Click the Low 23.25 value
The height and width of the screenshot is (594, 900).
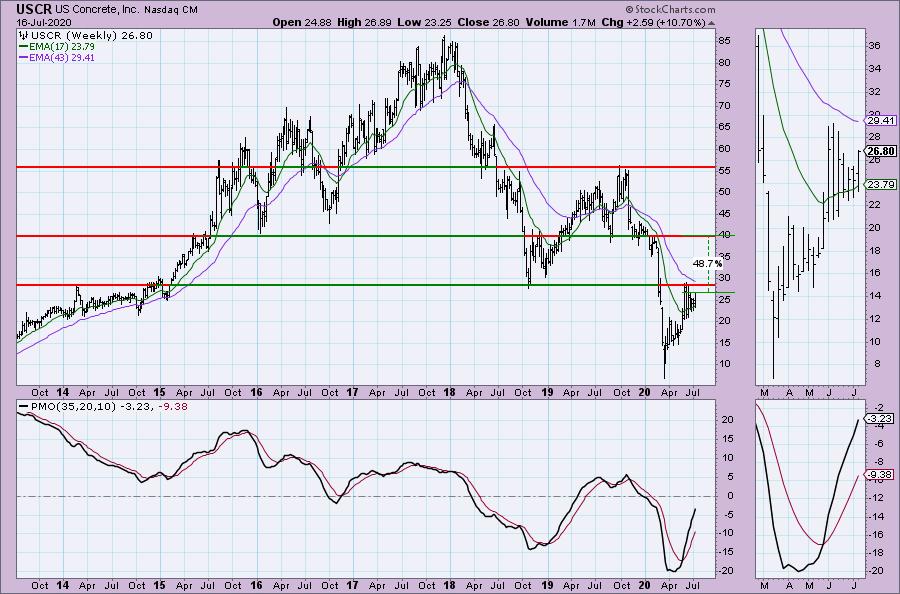[424, 22]
